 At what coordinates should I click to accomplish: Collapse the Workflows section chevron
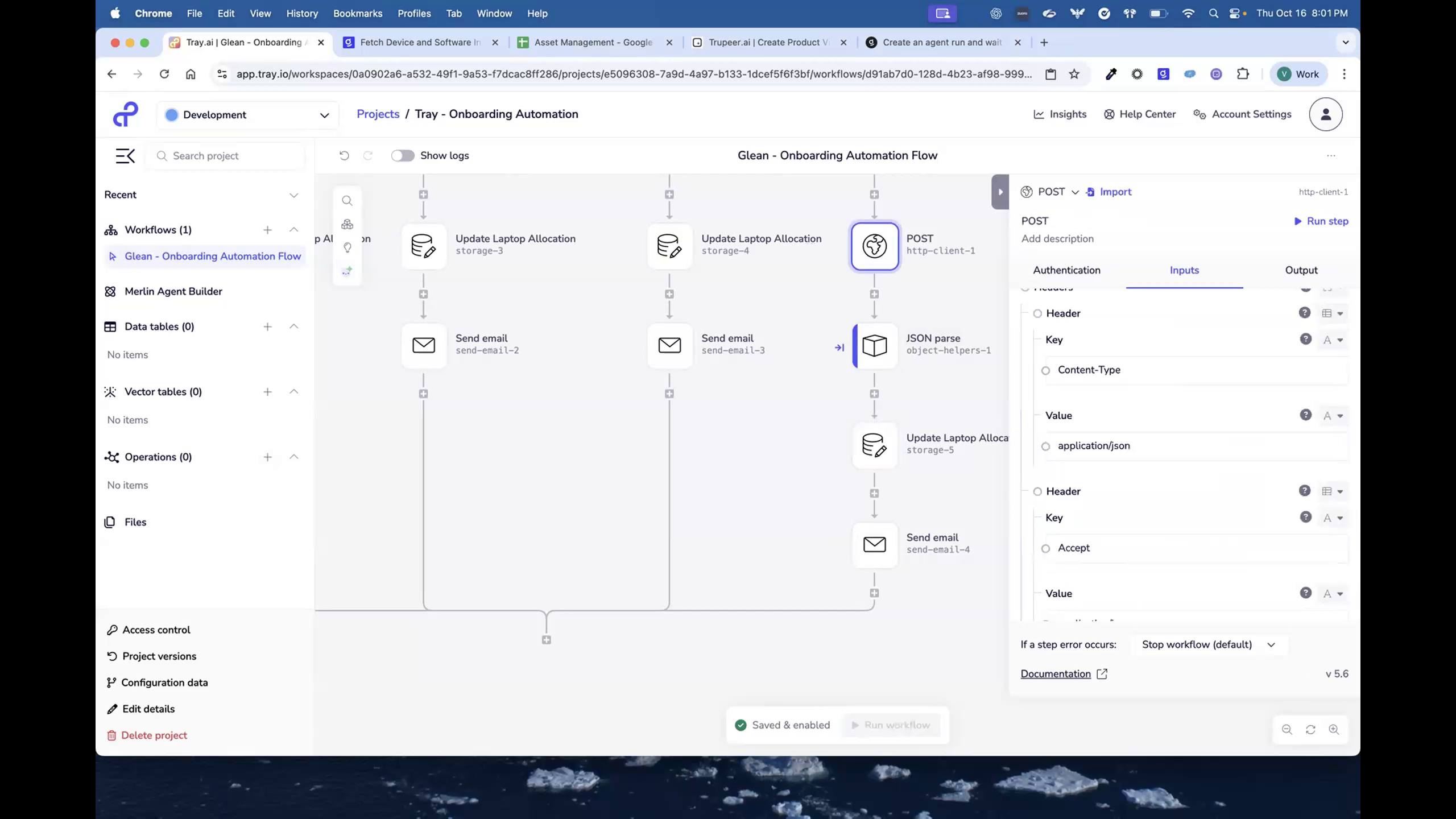point(294,230)
